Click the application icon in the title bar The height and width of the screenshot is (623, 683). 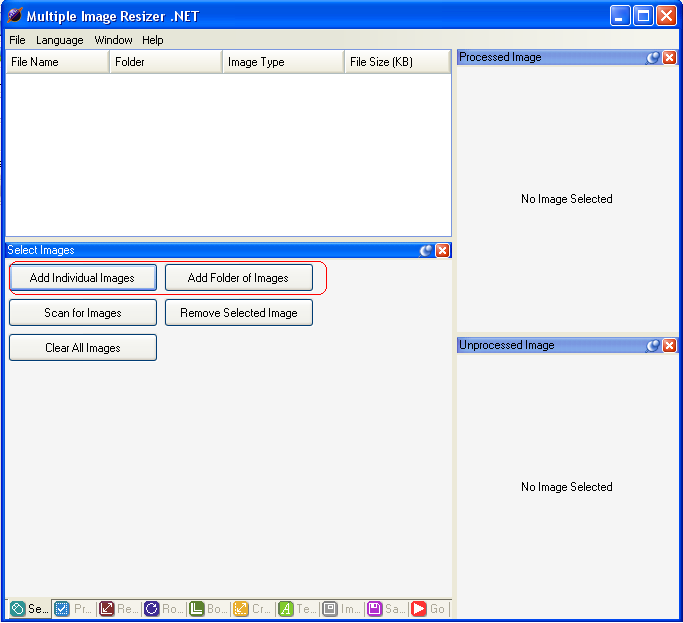pos(14,16)
